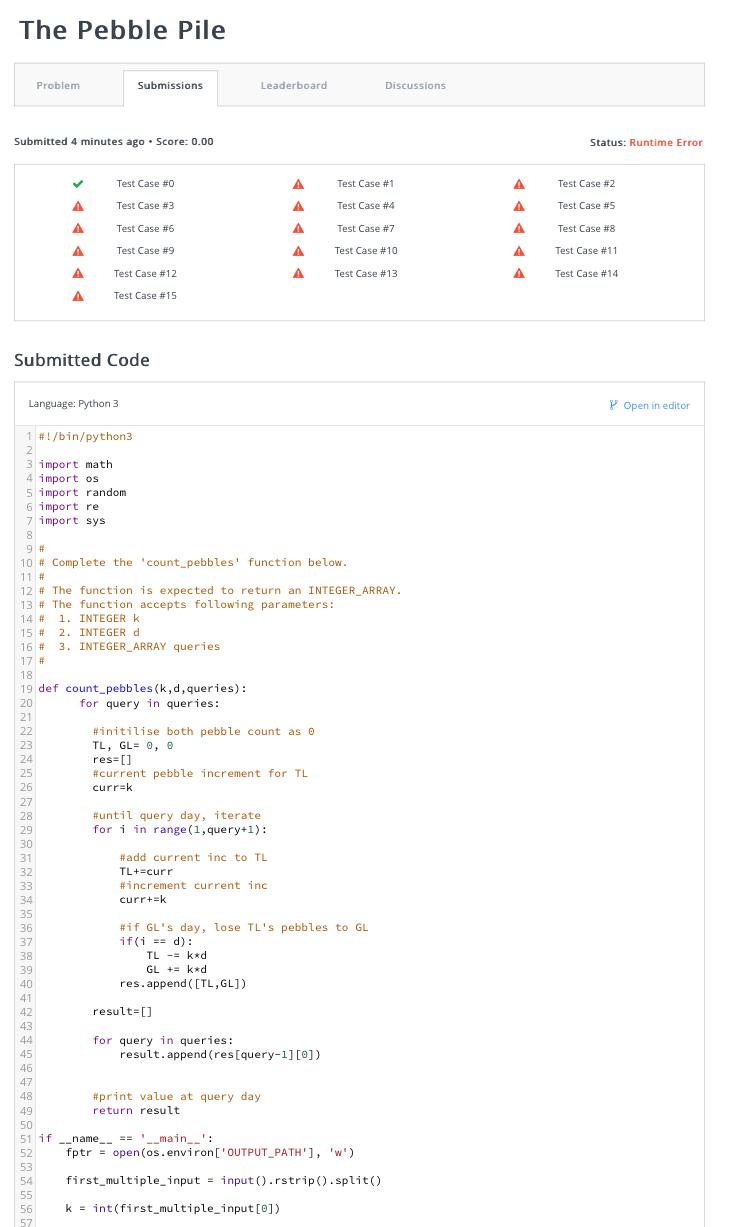Screen dimensions: 750x1227
Task: Click the error icon for Test Case #2
Action: click(519, 184)
